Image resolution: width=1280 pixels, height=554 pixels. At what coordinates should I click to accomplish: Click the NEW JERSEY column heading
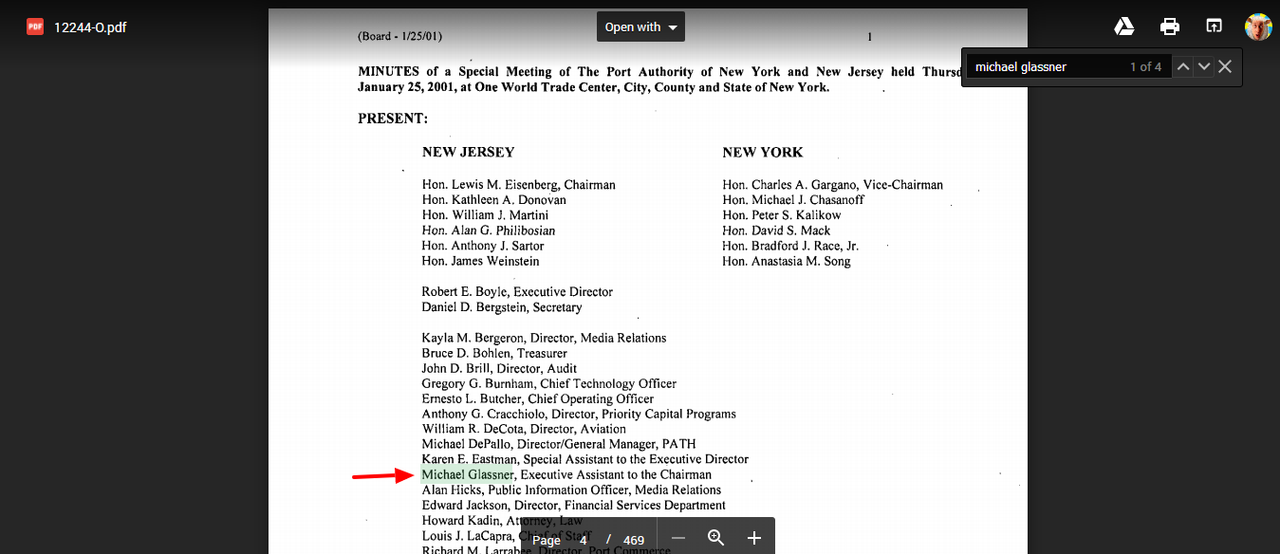tap(468, 152)
